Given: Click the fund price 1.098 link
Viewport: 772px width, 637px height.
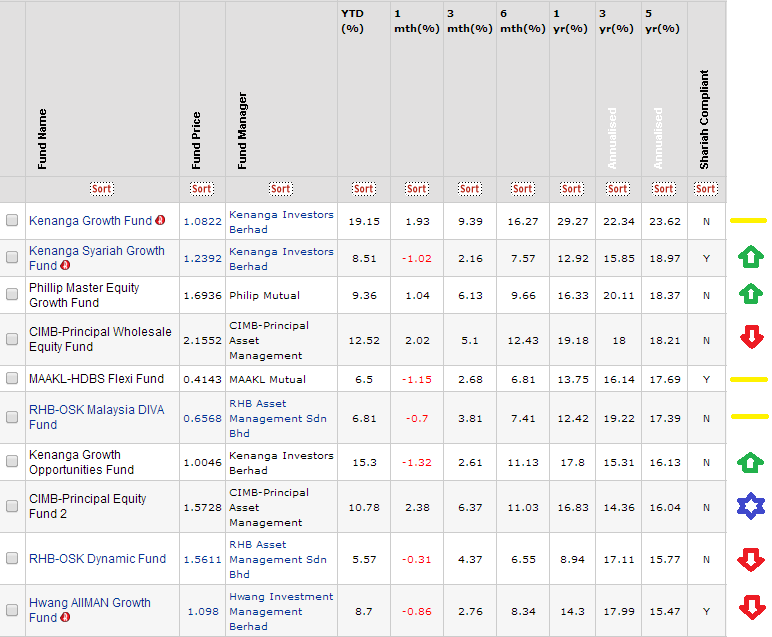Looking at the screenshot, I should click(203, 611).
